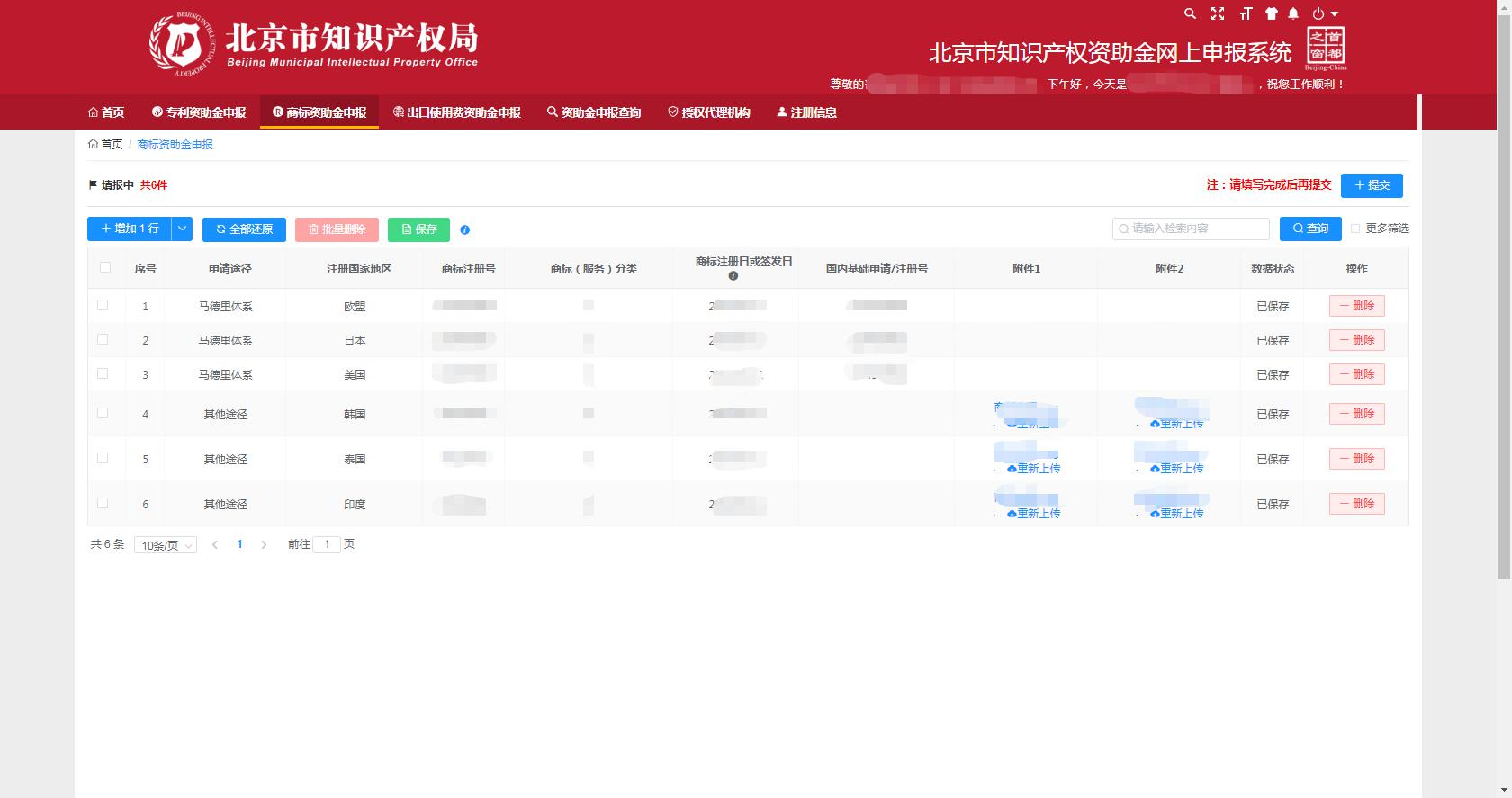Focus the 请输入检索内容 search field

(1191, 229)
